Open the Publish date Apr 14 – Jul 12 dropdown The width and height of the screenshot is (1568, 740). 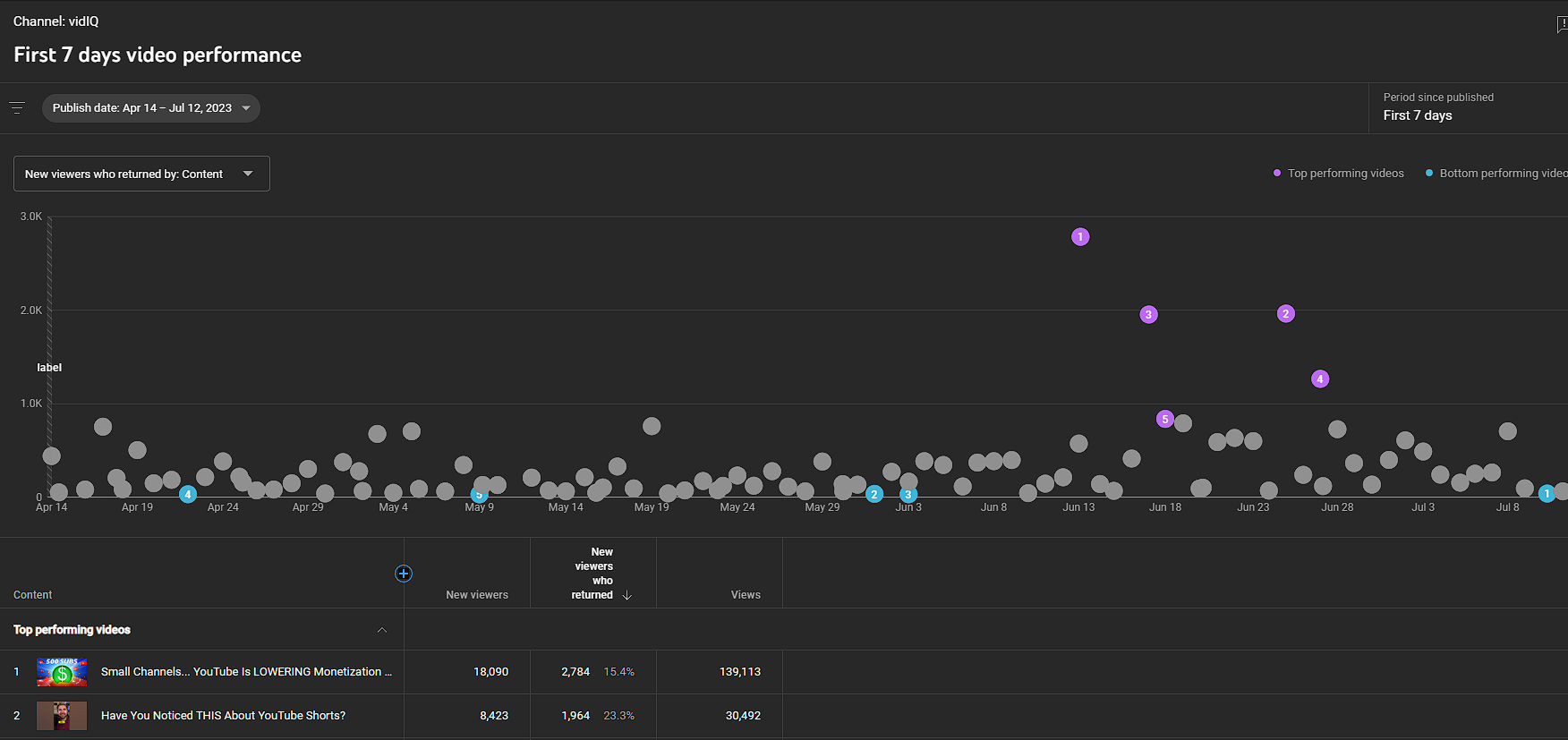point(150,108)
